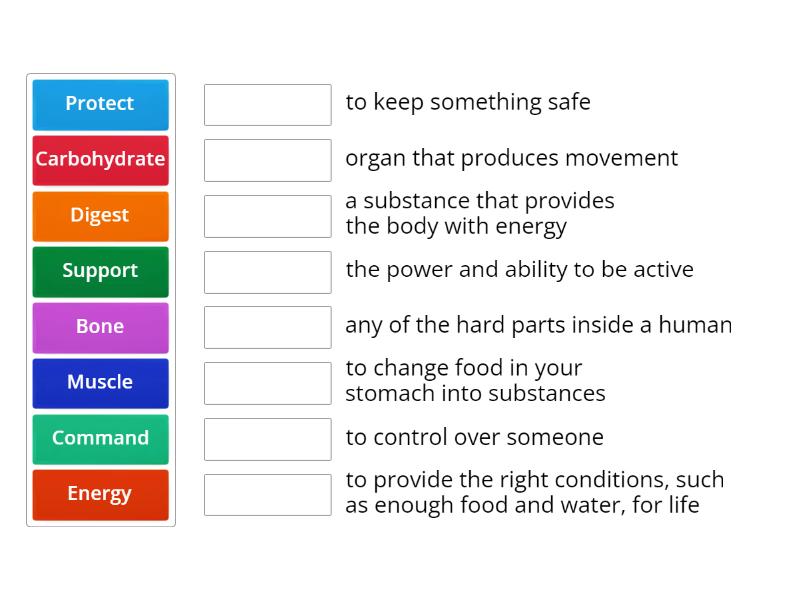800x600 pixels.
Task: Choose the purple Bone word tile
Action: tap(100, 327)
